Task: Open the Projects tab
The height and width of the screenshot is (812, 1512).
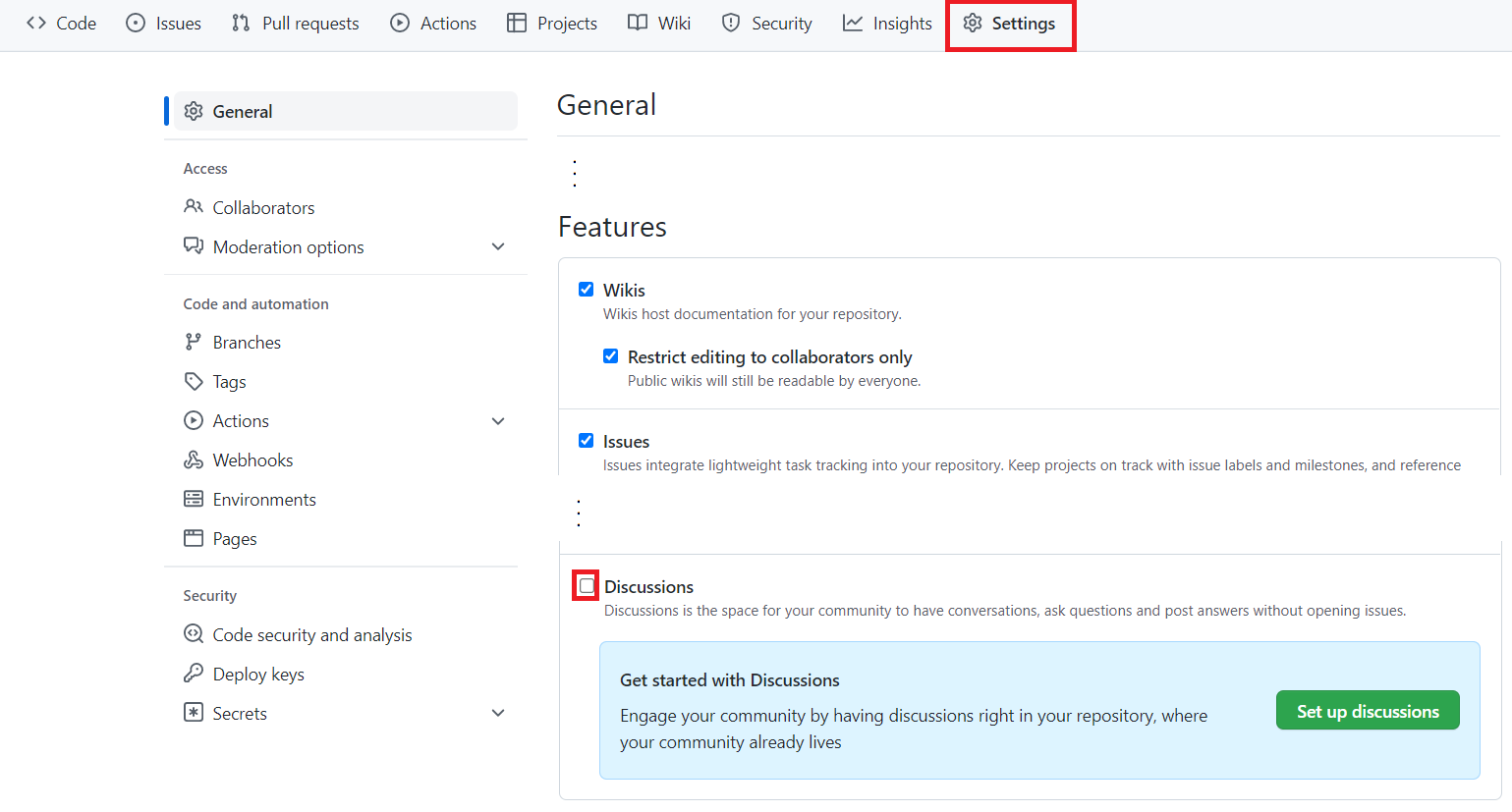Action: pos(552,23)
